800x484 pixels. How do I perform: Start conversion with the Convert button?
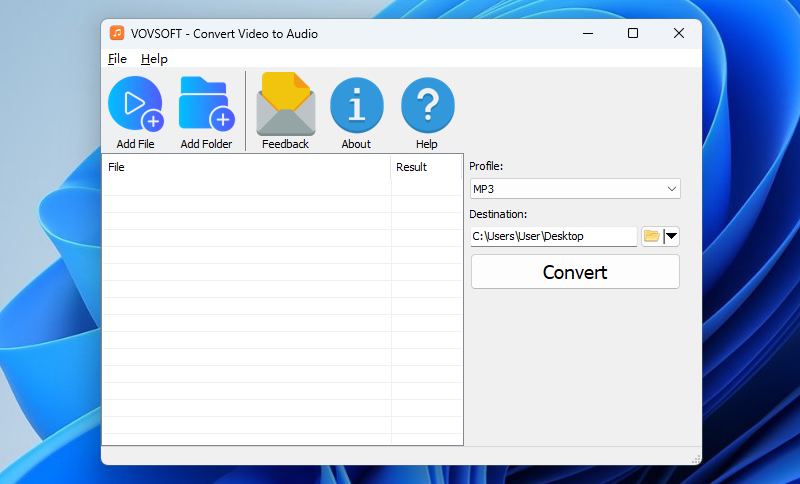pos(575,272)
